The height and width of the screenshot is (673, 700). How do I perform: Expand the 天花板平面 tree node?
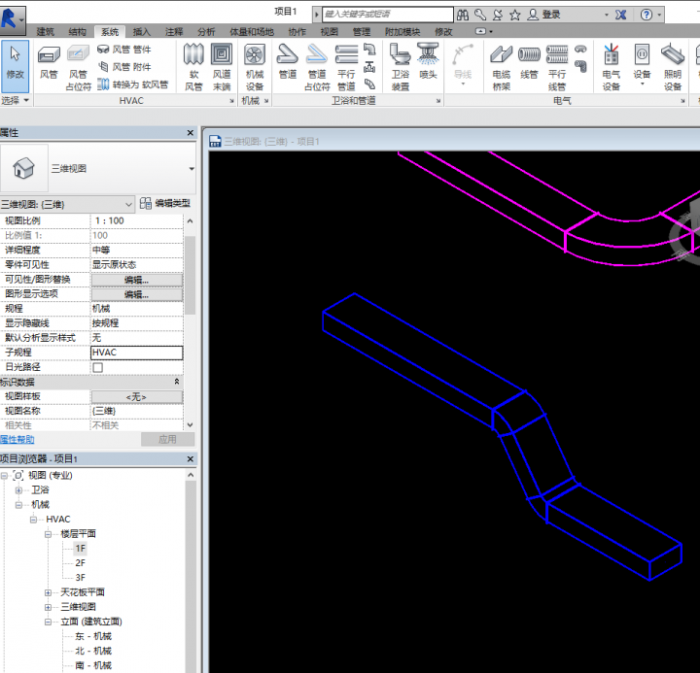click(x=49, y=593)
